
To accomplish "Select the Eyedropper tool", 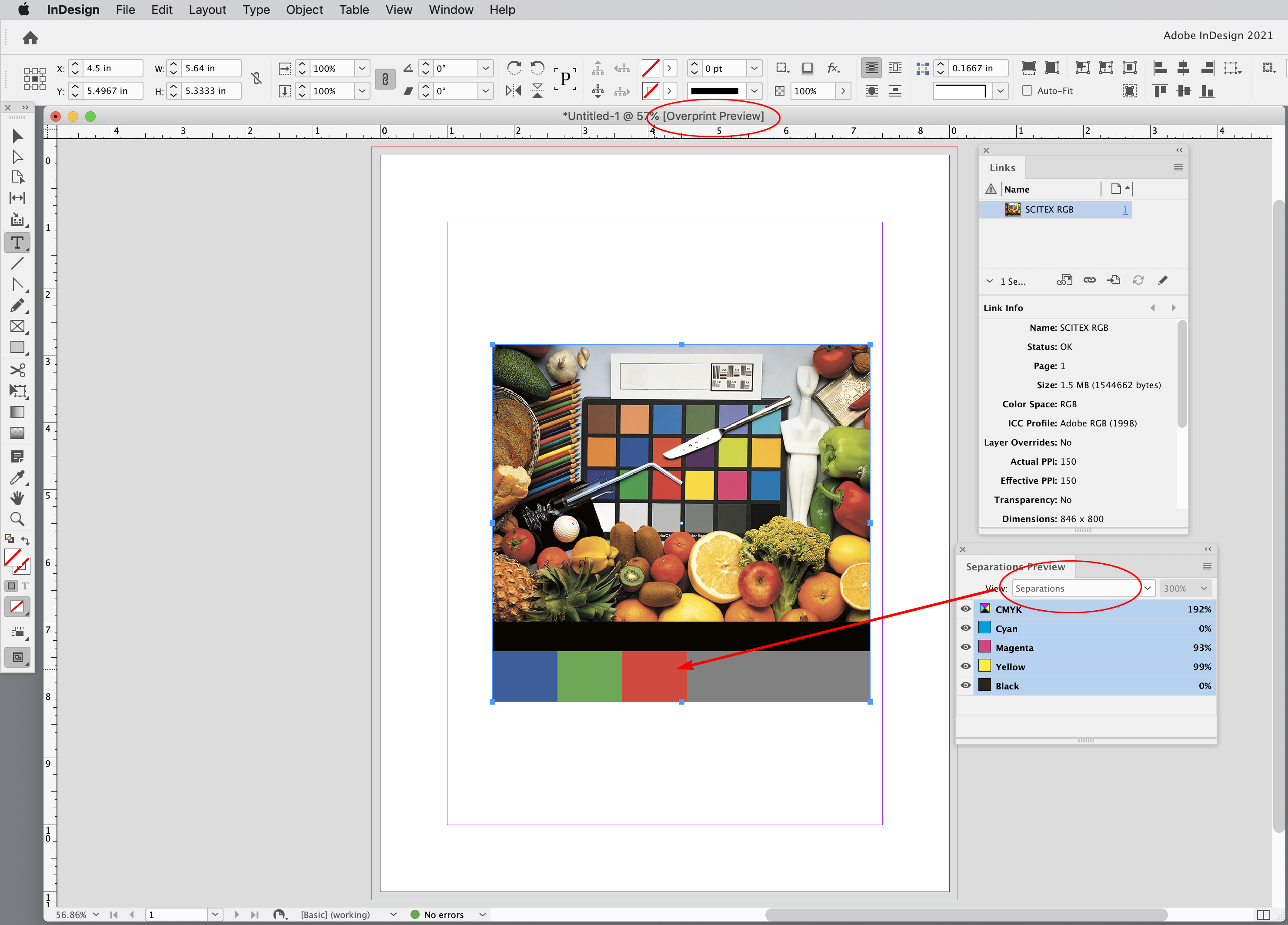I will (x=17, y=478).
